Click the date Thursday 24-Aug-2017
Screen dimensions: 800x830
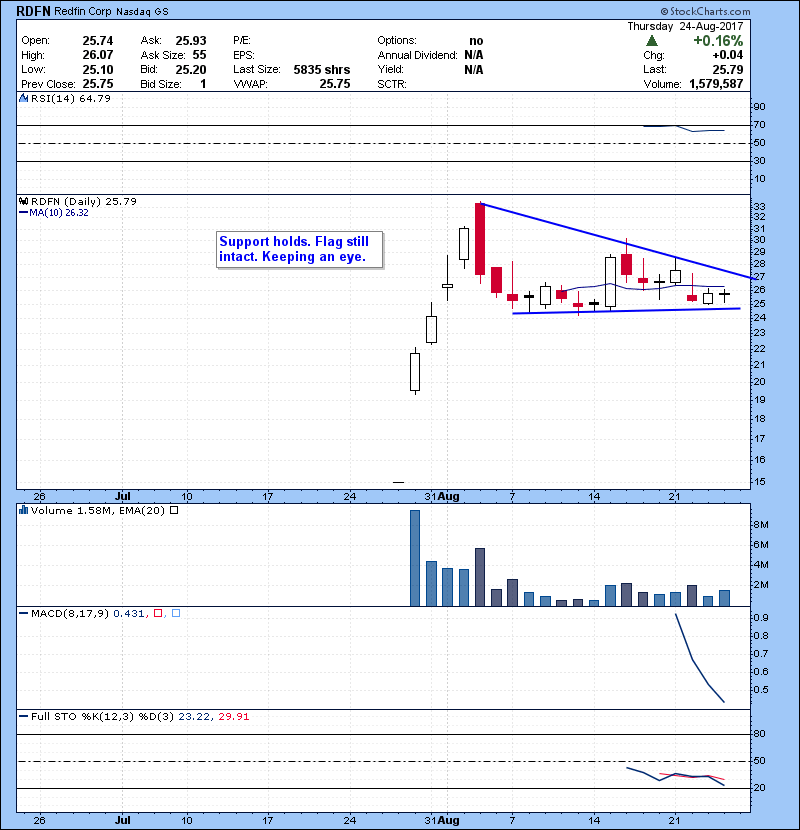(x=686, y=26)
